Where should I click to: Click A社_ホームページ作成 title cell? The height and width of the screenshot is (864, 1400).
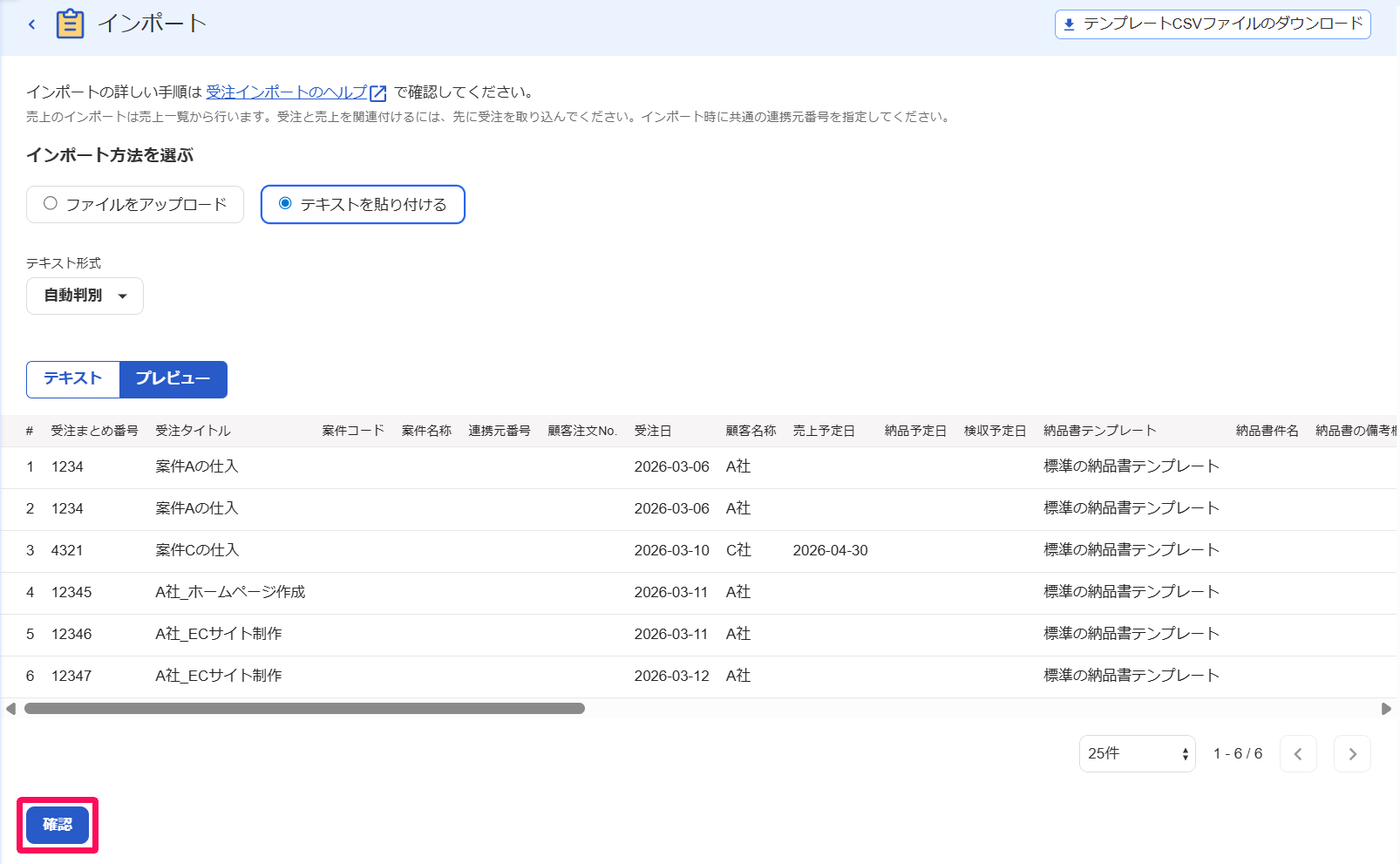[230, 593]
